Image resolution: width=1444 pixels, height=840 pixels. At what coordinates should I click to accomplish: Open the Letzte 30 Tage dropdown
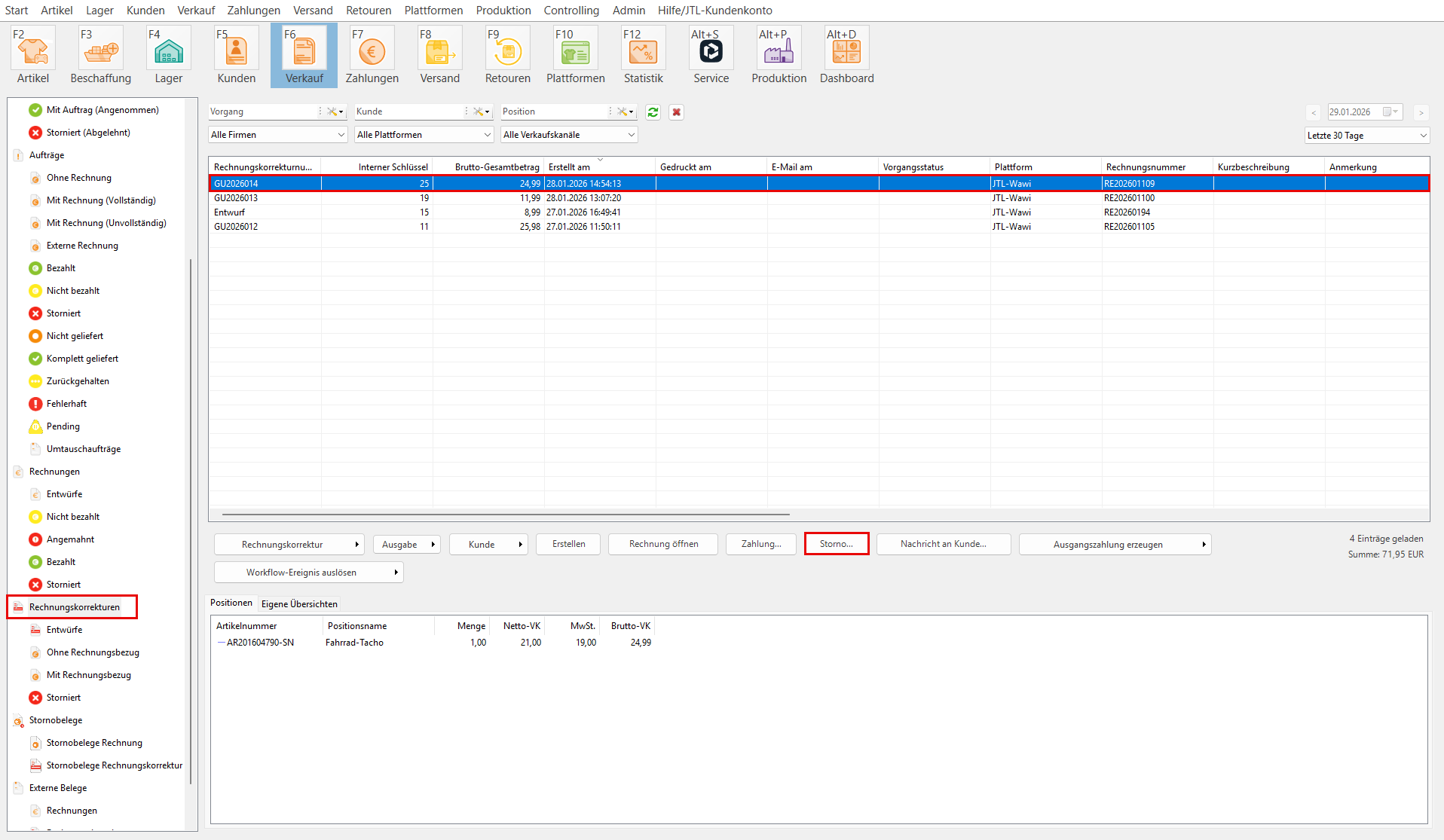(x=1366, y=136)
